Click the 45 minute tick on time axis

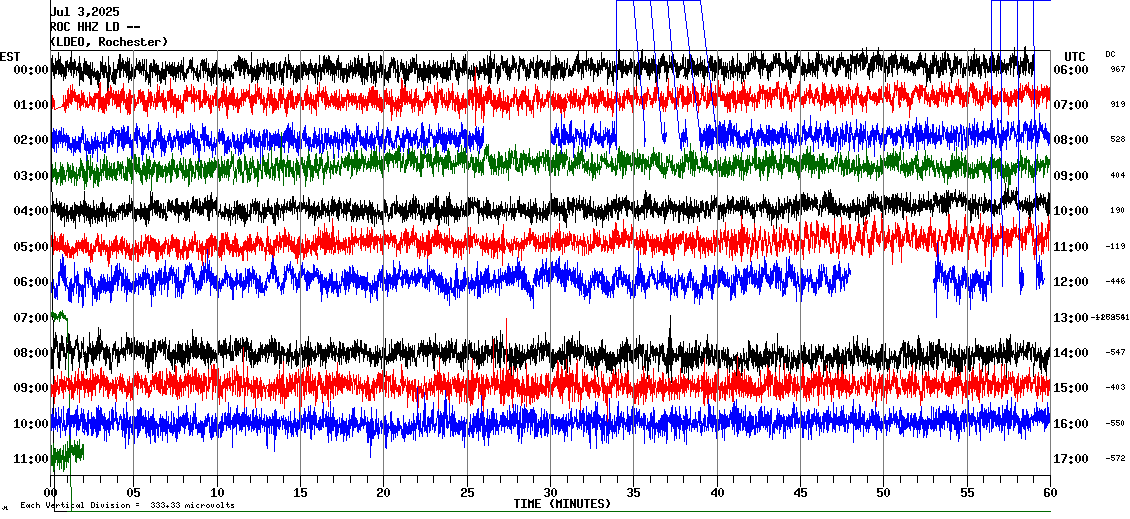pyautogui.click(x=800, y=493)
